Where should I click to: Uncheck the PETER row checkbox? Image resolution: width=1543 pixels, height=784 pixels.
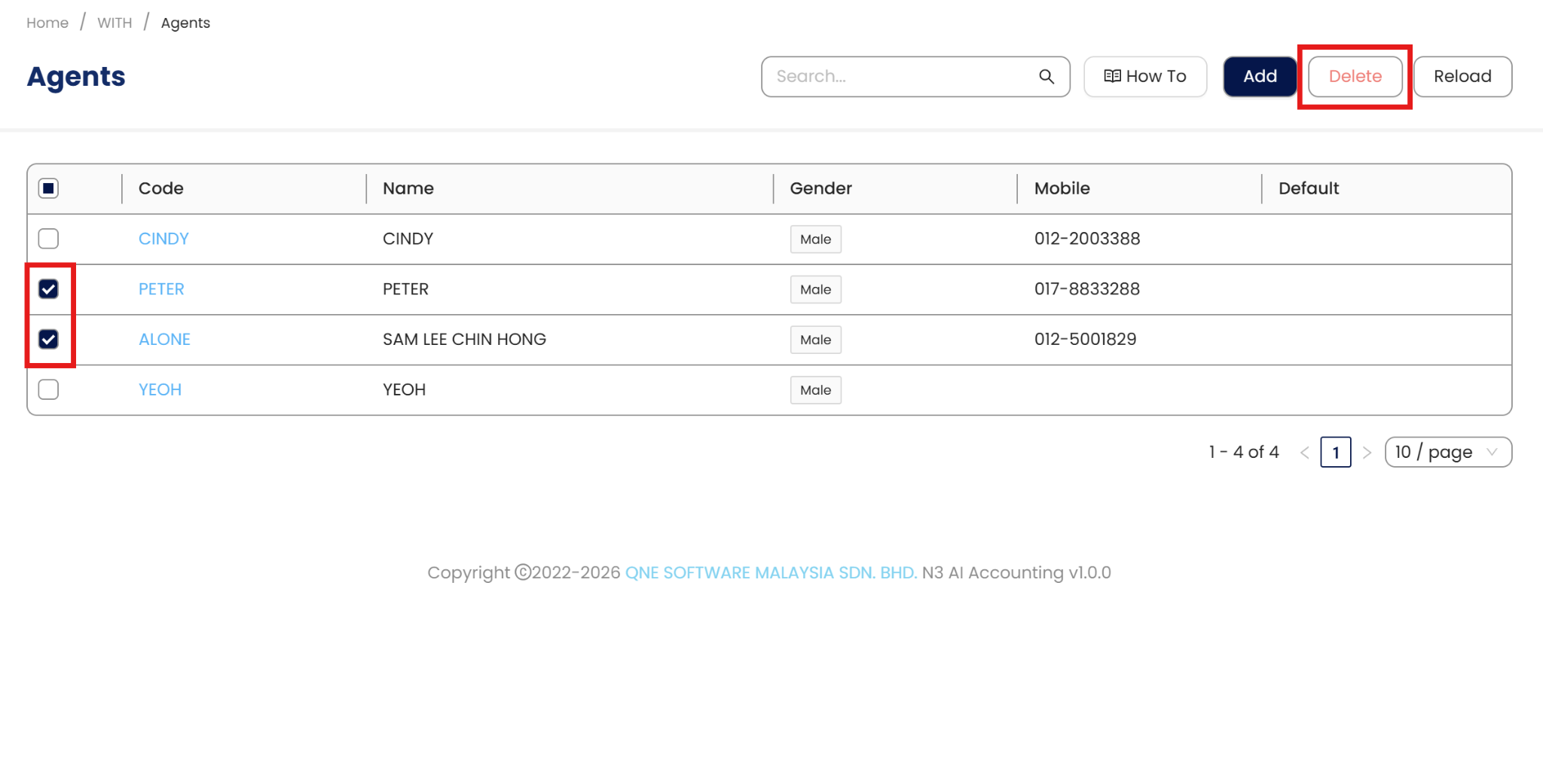[49, 289]
